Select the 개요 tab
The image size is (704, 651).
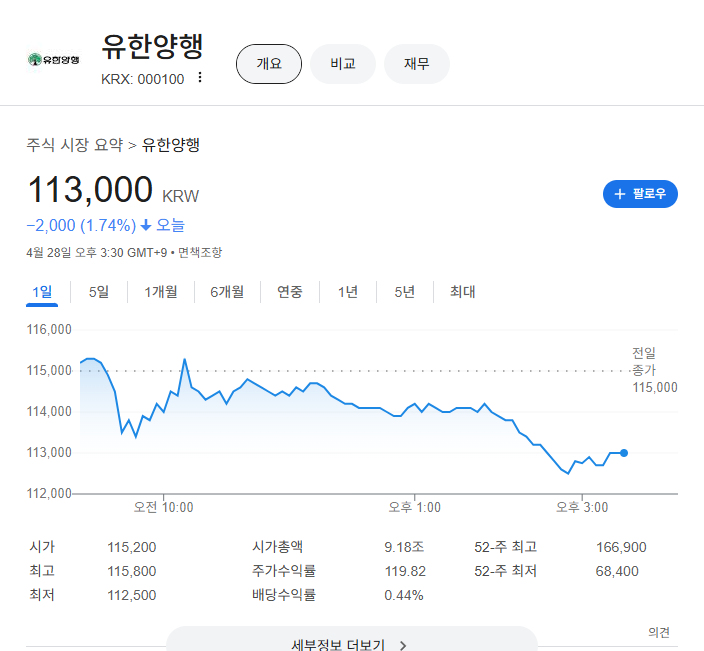(269, 64)
